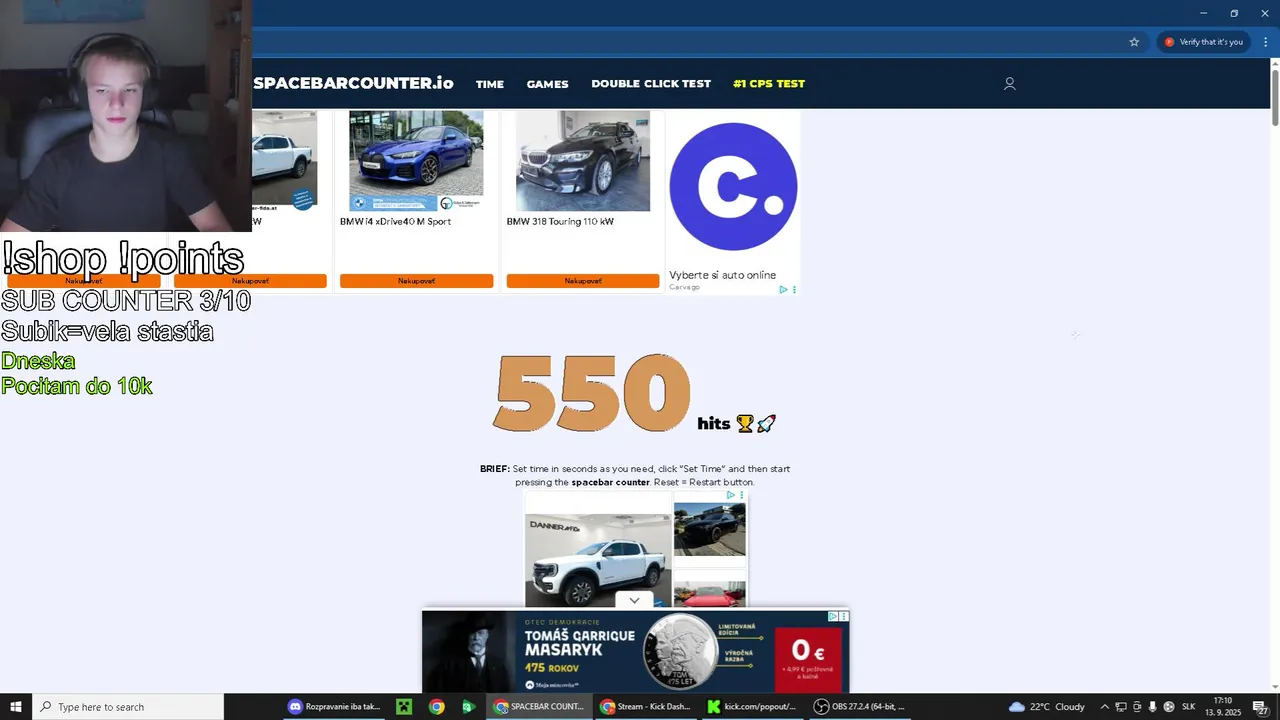1280x720 pixels.
Task: Click the BMW 318 Touring ad image
Action: tap(583, 161)
